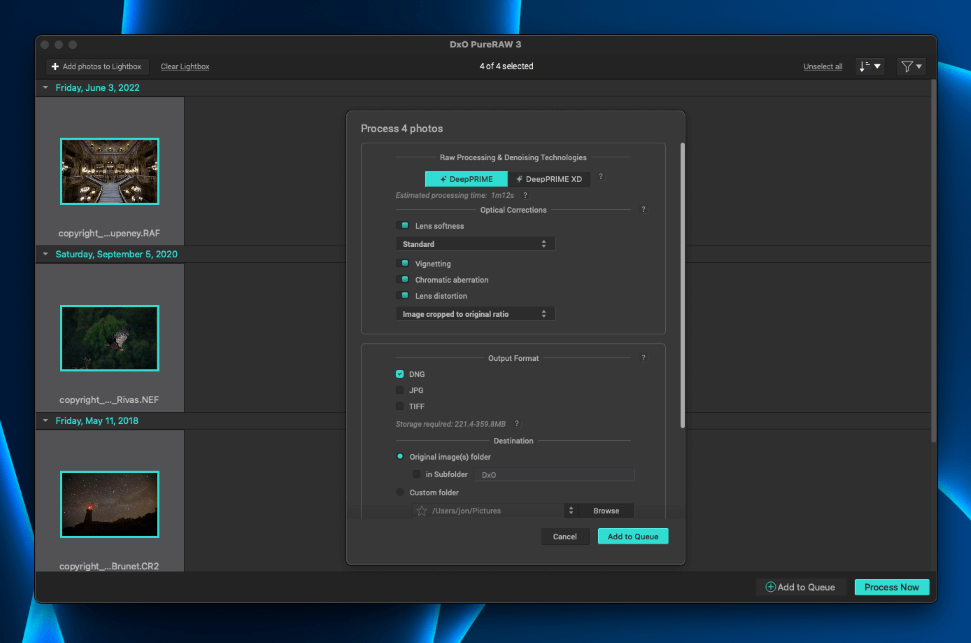This screenshot has width=971, height=643.
Task: Collapse the Friday, May 11, 2018 group
Action: pyautogui.click(x=45, y=421)
